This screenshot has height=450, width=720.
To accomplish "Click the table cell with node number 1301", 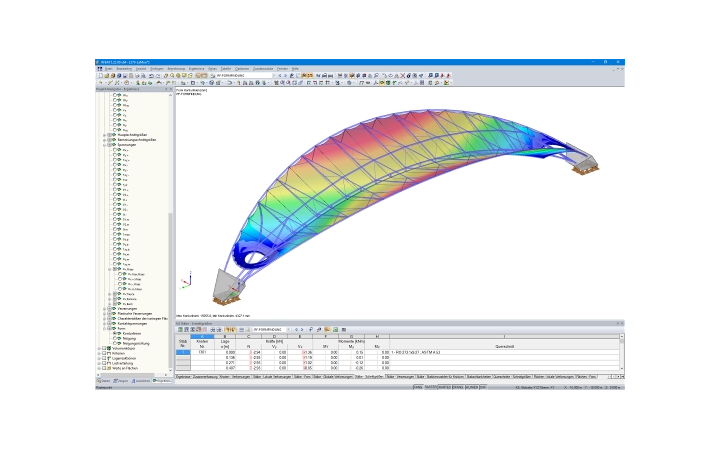I will coord(202,352).
